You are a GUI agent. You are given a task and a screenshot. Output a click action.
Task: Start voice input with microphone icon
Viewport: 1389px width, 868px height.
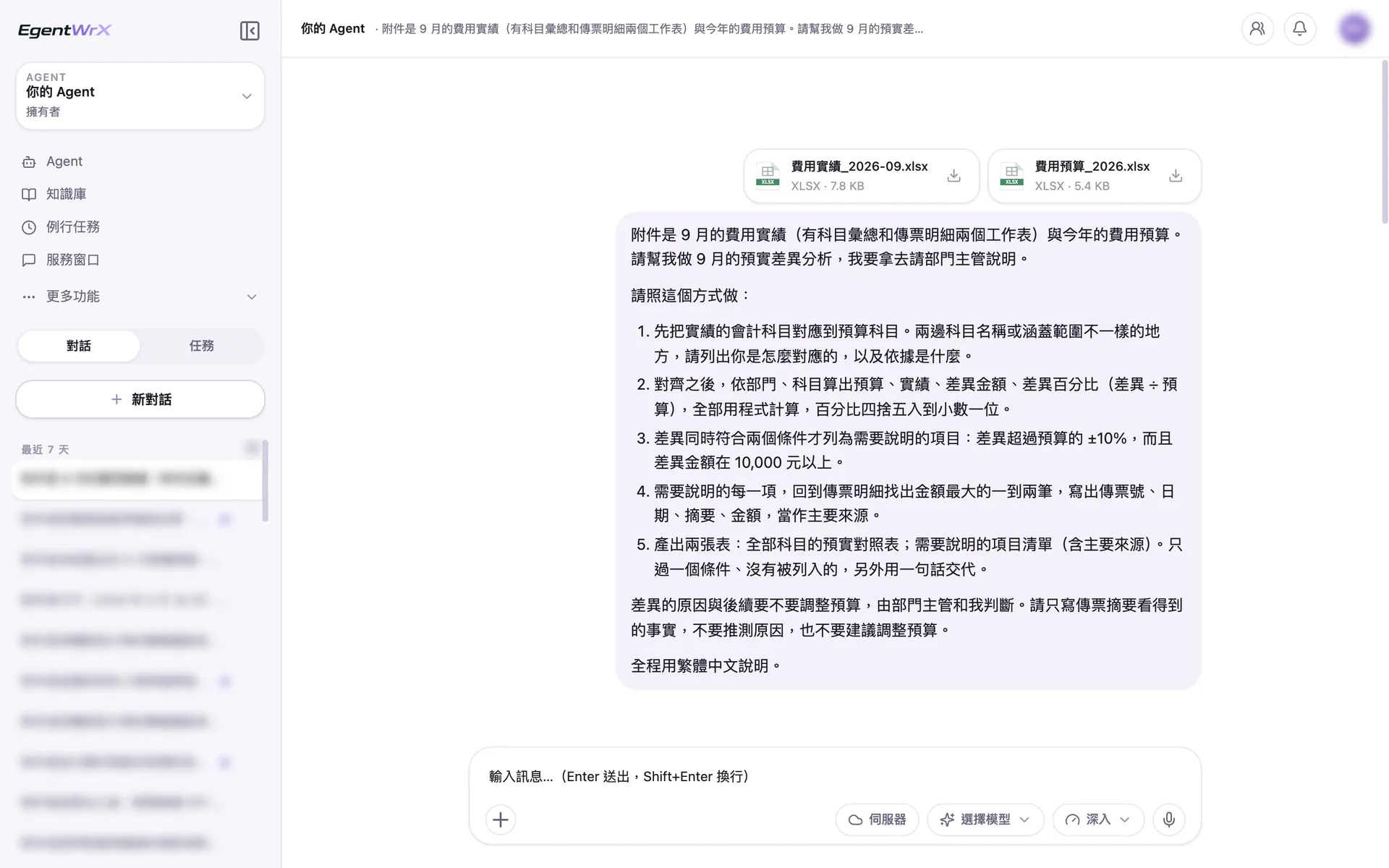tap(1168, 820)
